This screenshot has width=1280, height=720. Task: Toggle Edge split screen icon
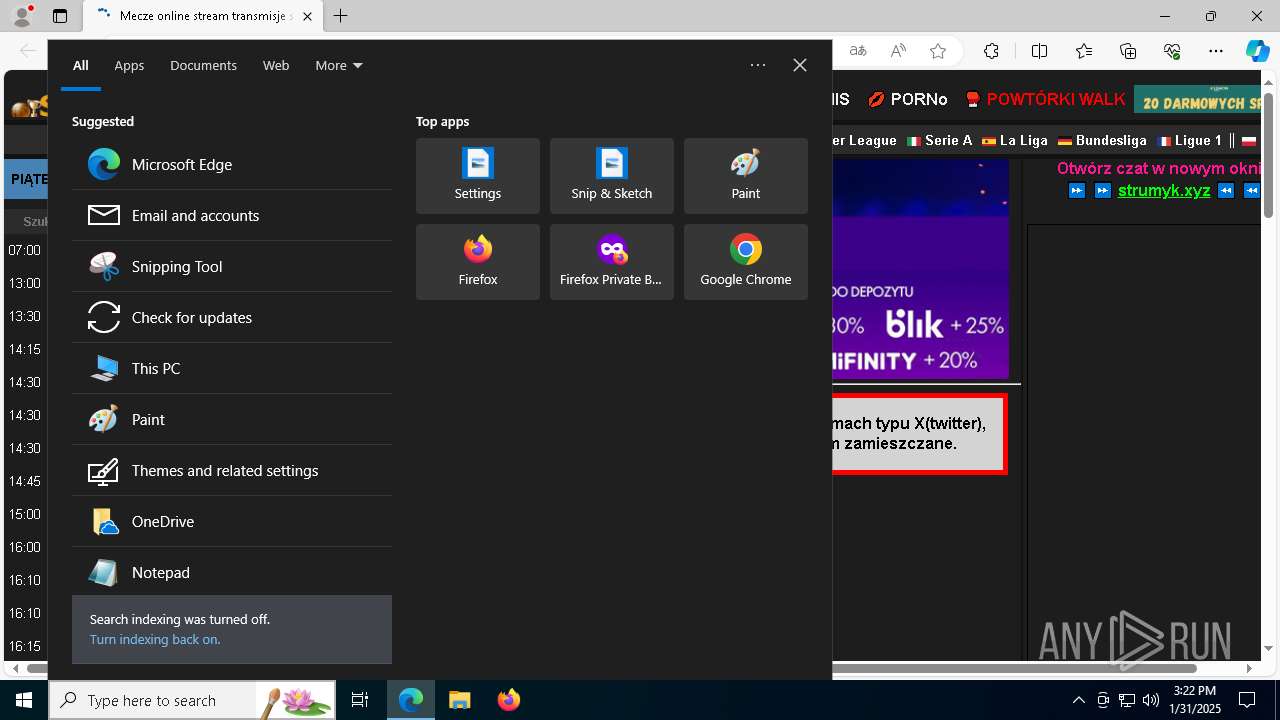click(x=1039, y=51)
